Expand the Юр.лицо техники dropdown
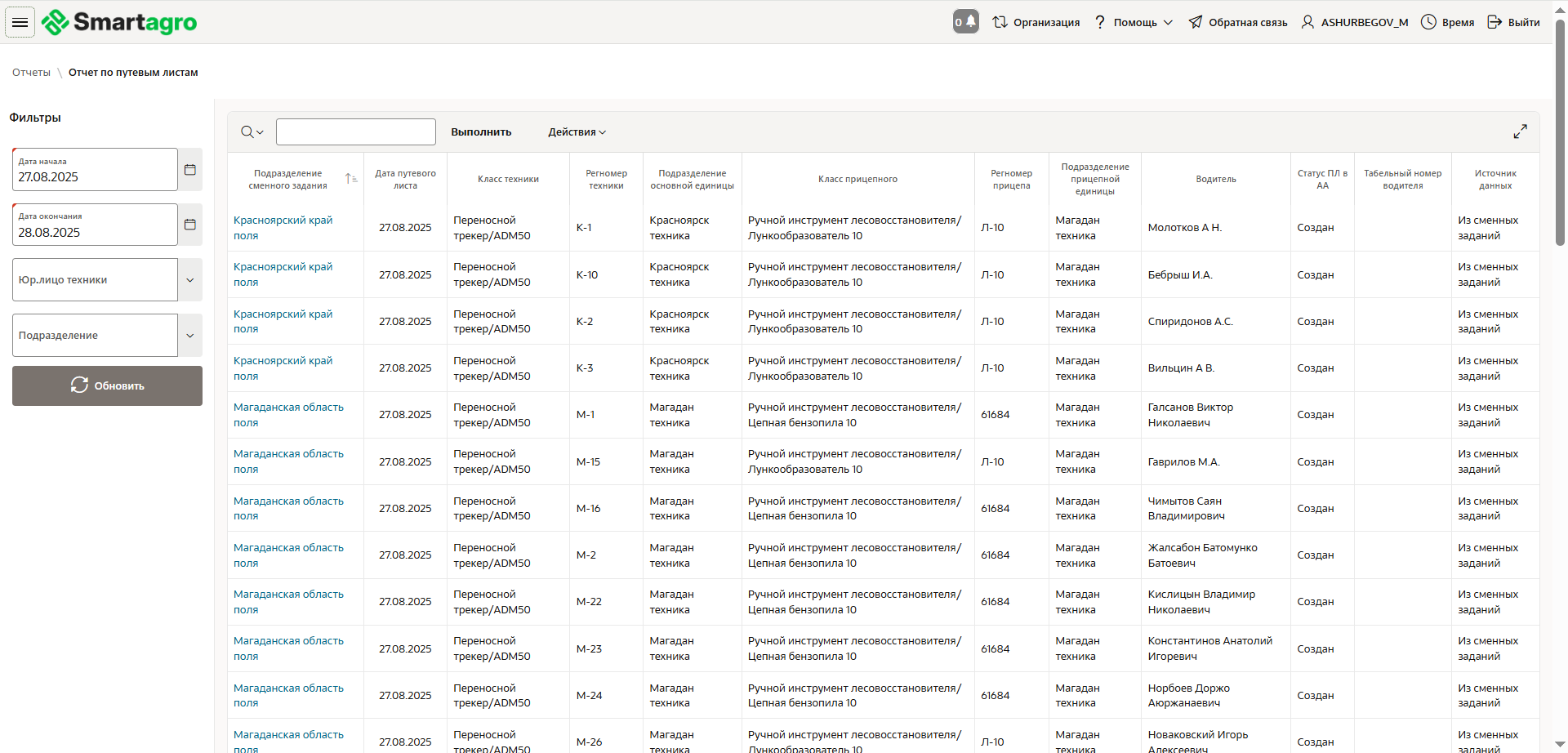 (x=190, y=280)
